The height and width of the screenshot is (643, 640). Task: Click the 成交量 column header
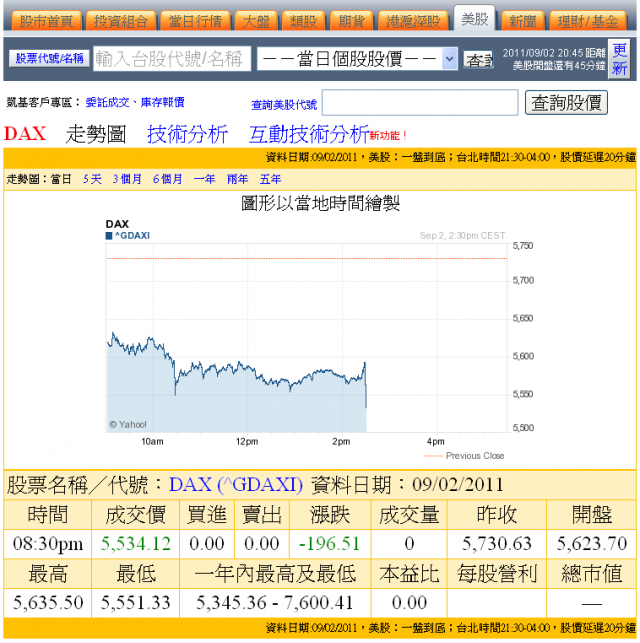click(409, 515)
